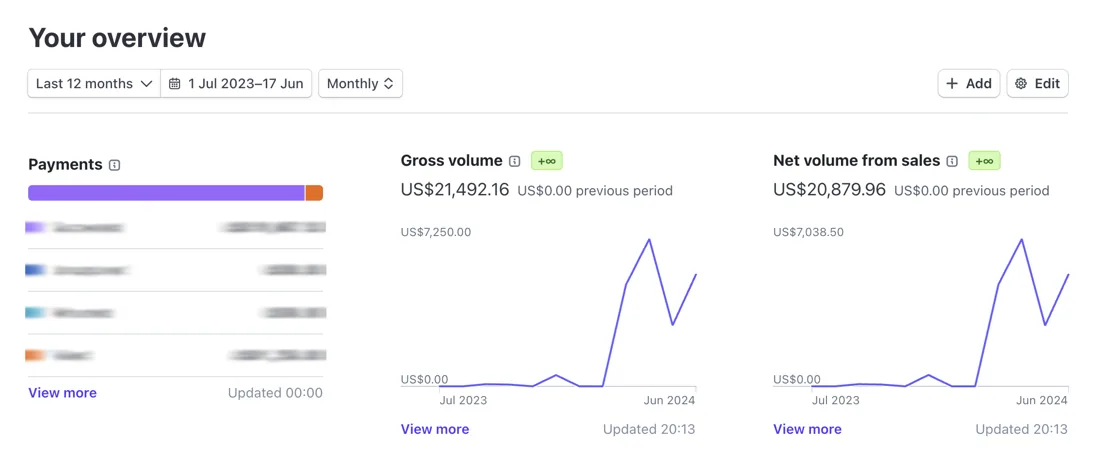
Task: Click the peak of the Gross volume line
Action: [x=650, y=240]
